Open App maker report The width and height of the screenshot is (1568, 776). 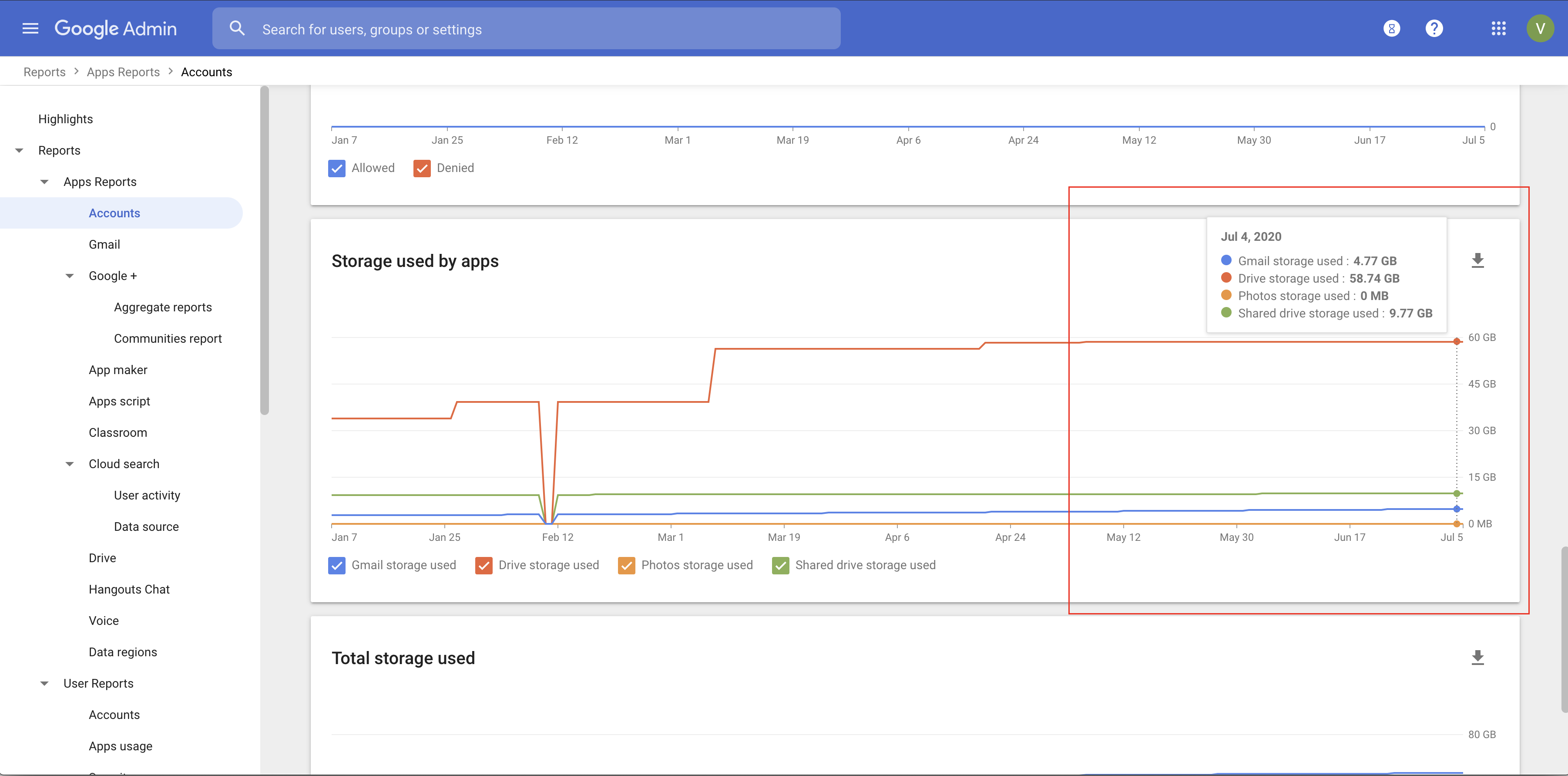(x=118, y=370)
